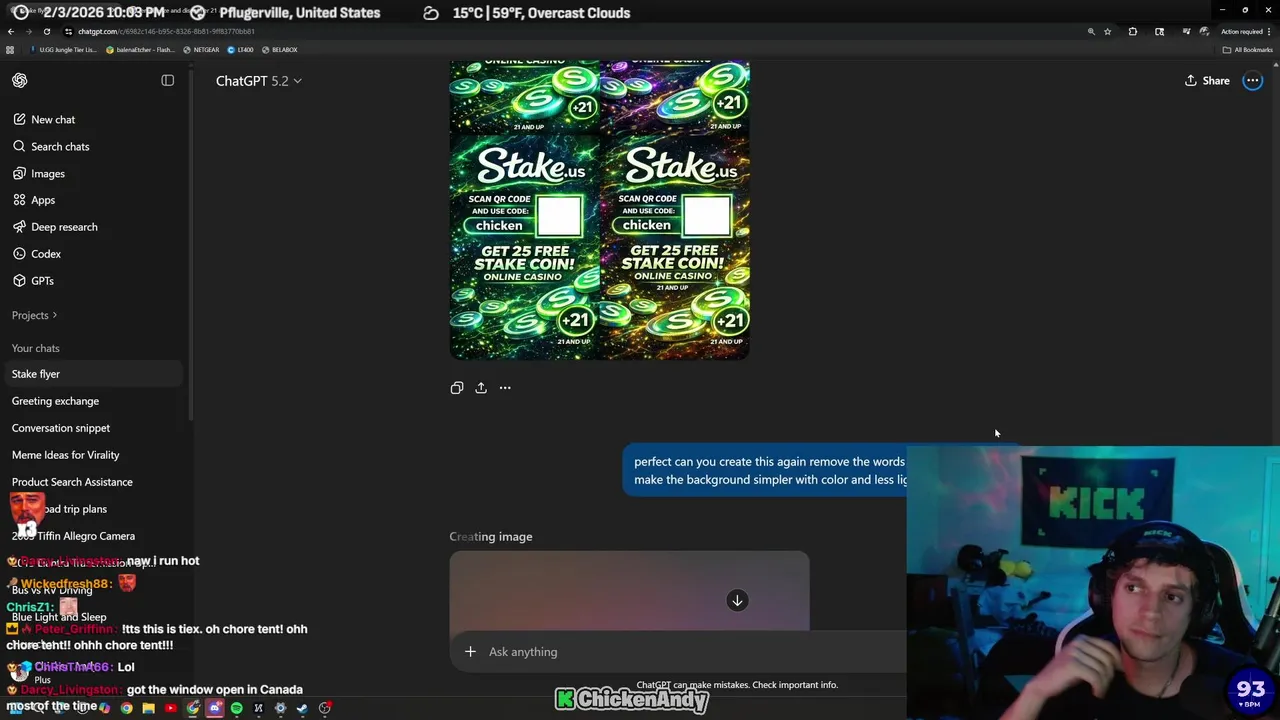This screenshot has width=1280, height=720.
Task: Open the Meme Ideas for Virality chat
Action: 65,455
